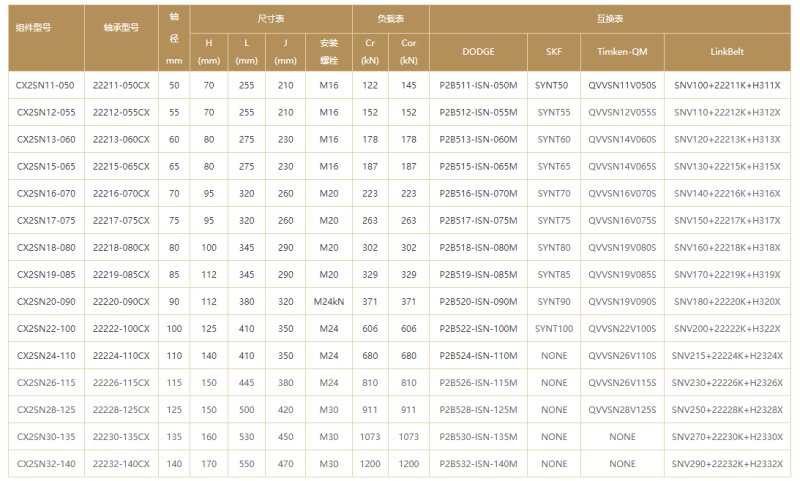Click Timken part QVVSN19V090S

pos(622,301)
